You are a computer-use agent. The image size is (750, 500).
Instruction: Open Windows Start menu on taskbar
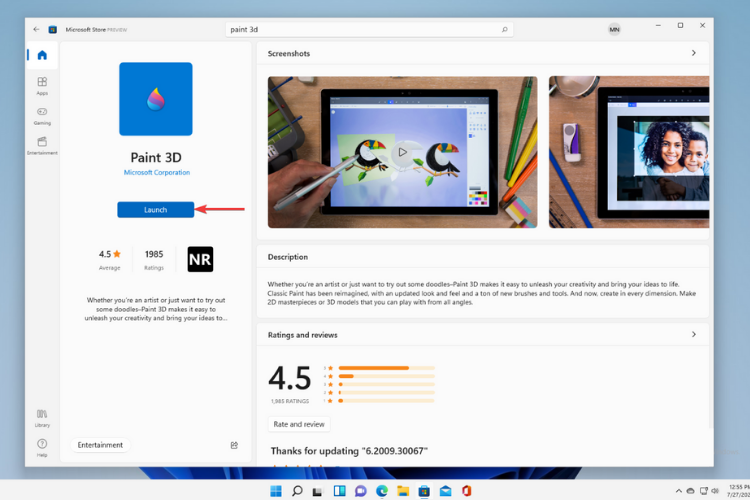(276, 491)
